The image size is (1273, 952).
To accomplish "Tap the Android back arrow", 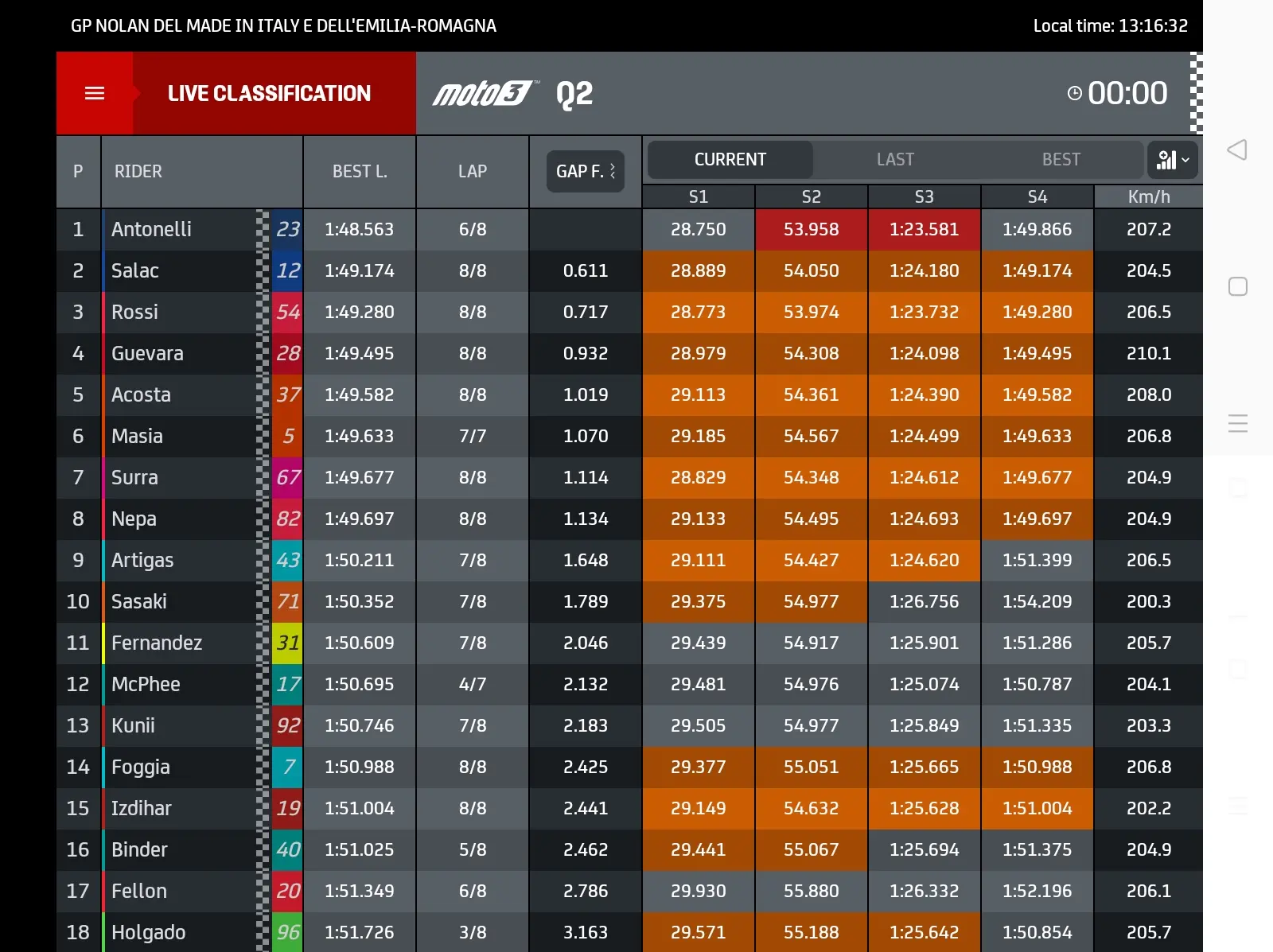I will (x=1237, y=150).
